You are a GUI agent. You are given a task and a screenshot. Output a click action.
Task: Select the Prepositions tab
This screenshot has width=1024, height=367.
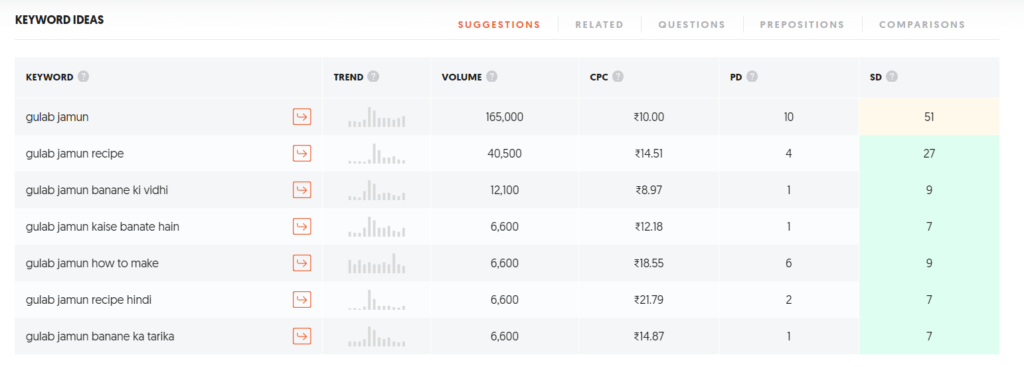coord(802,25)
